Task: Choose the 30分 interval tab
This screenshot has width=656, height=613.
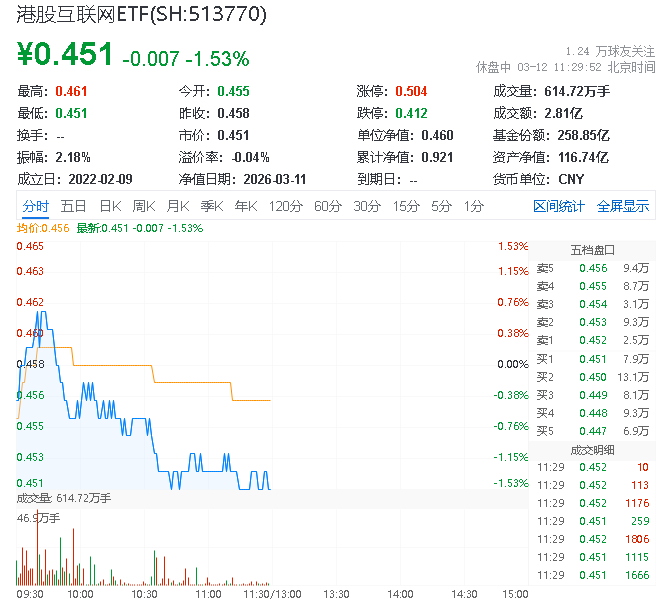Action: pos(367,206)
